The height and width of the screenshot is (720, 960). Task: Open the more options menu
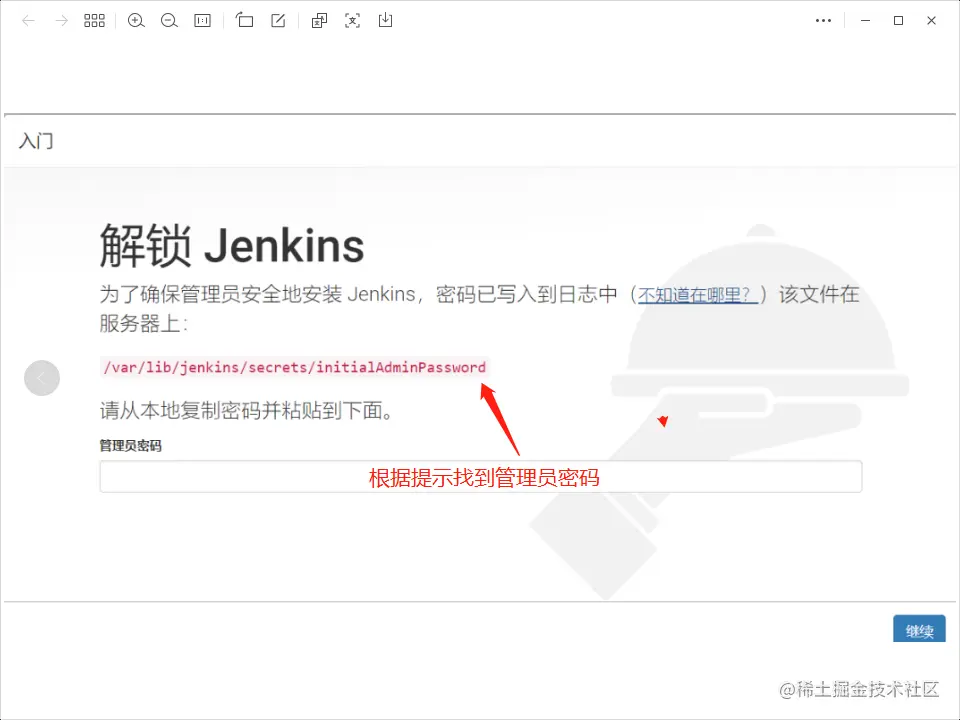click(x=823, y=21)
